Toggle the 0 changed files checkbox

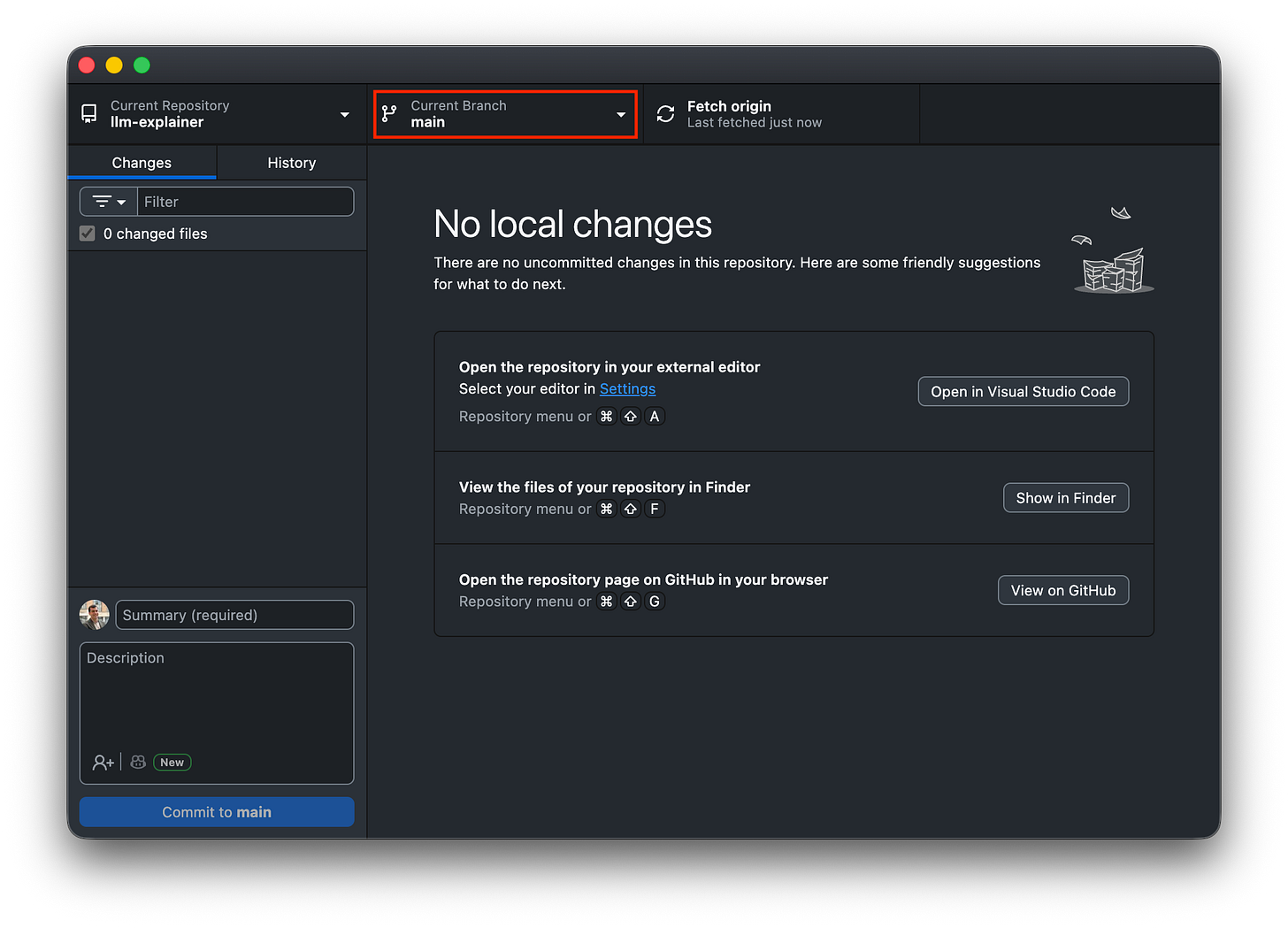[87, 233]
